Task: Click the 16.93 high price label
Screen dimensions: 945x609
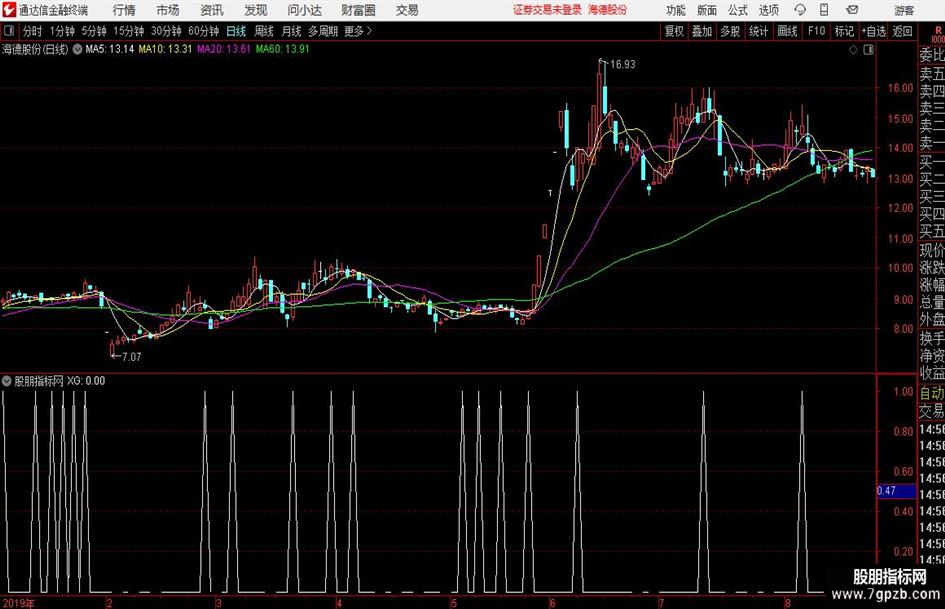Action: point(623,65)
